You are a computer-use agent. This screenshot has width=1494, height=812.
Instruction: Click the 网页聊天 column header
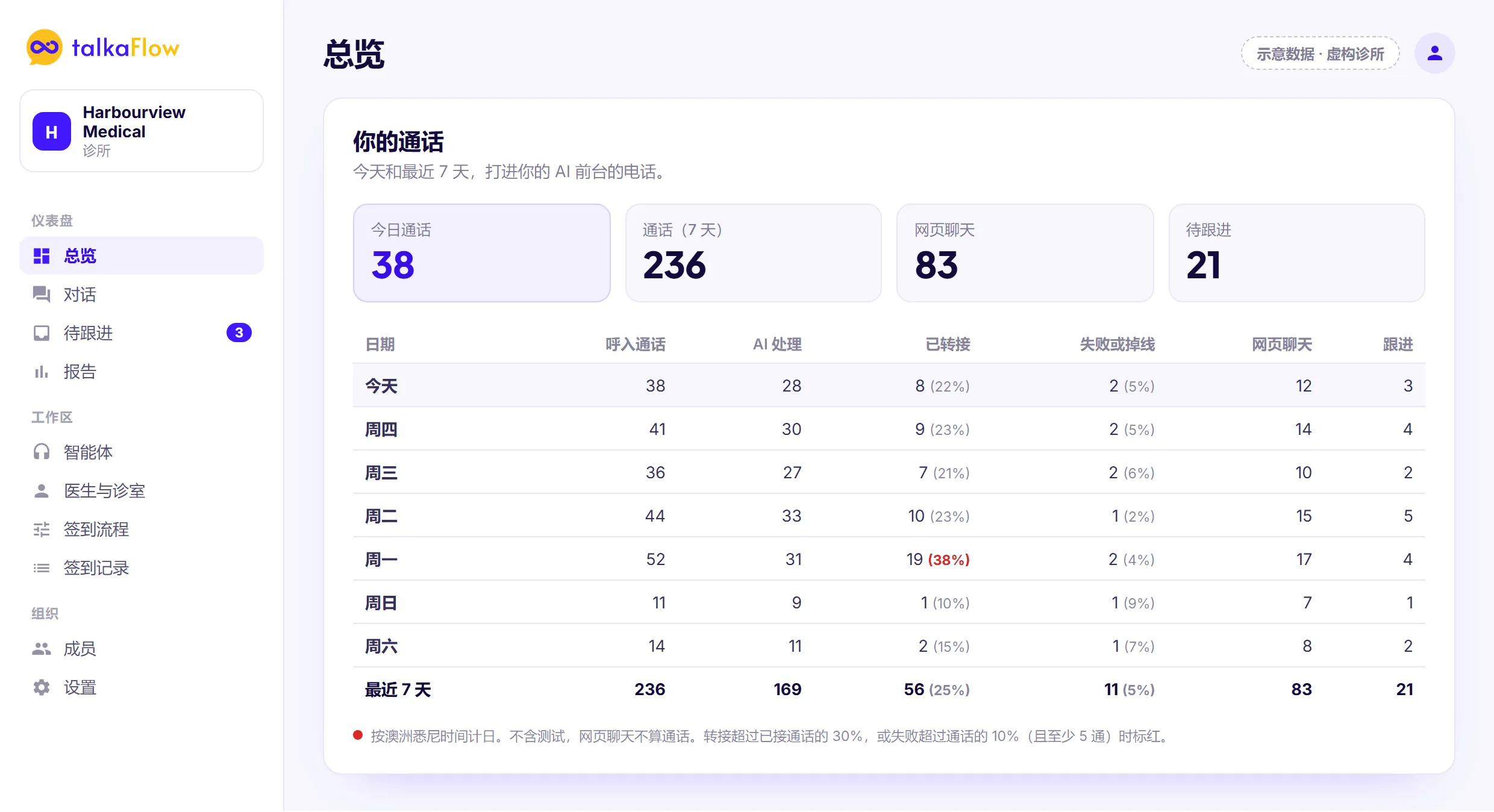[x=1282, y=345]
